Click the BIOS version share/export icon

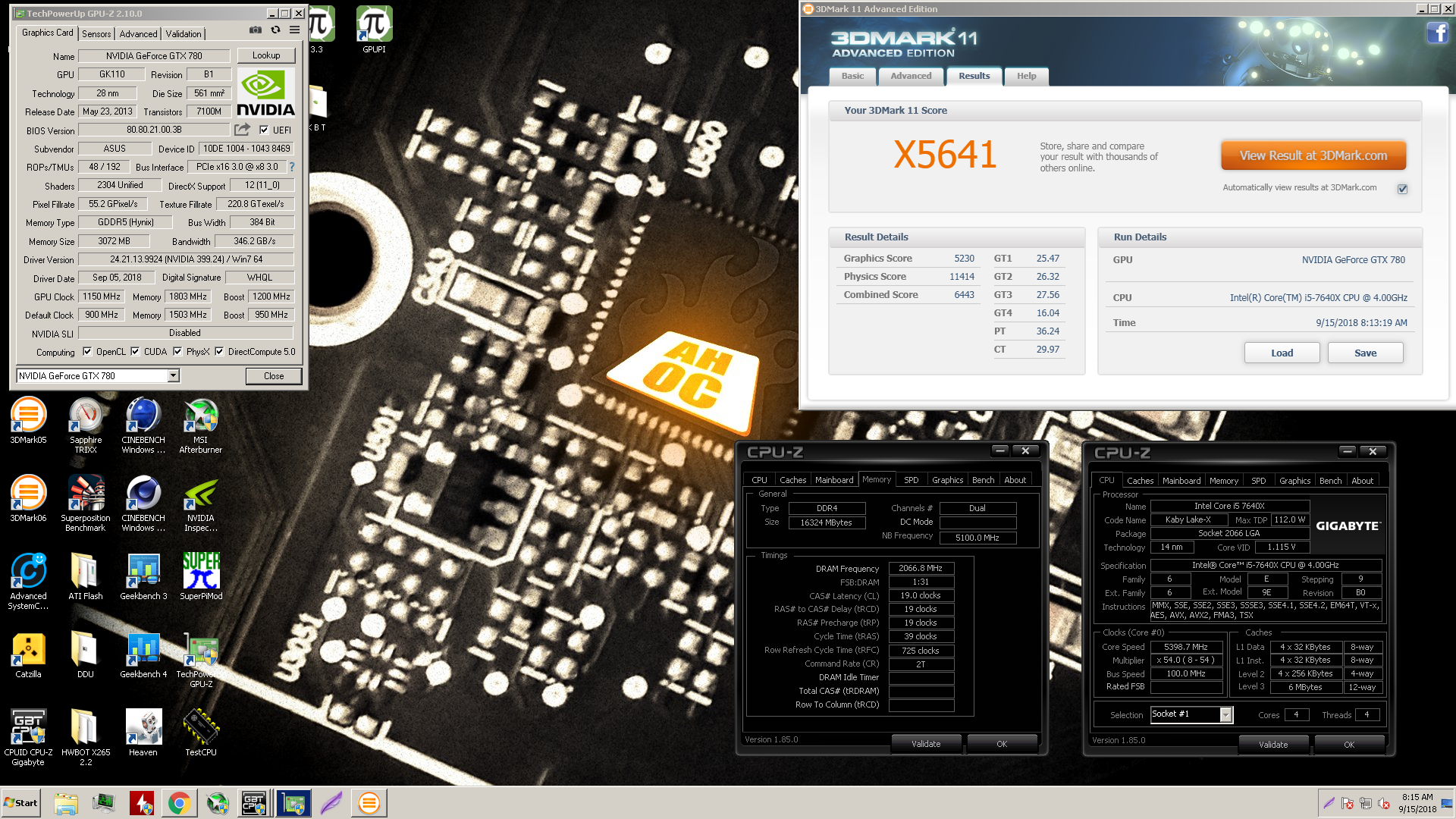pyautogui.click(x=242, y=130)
